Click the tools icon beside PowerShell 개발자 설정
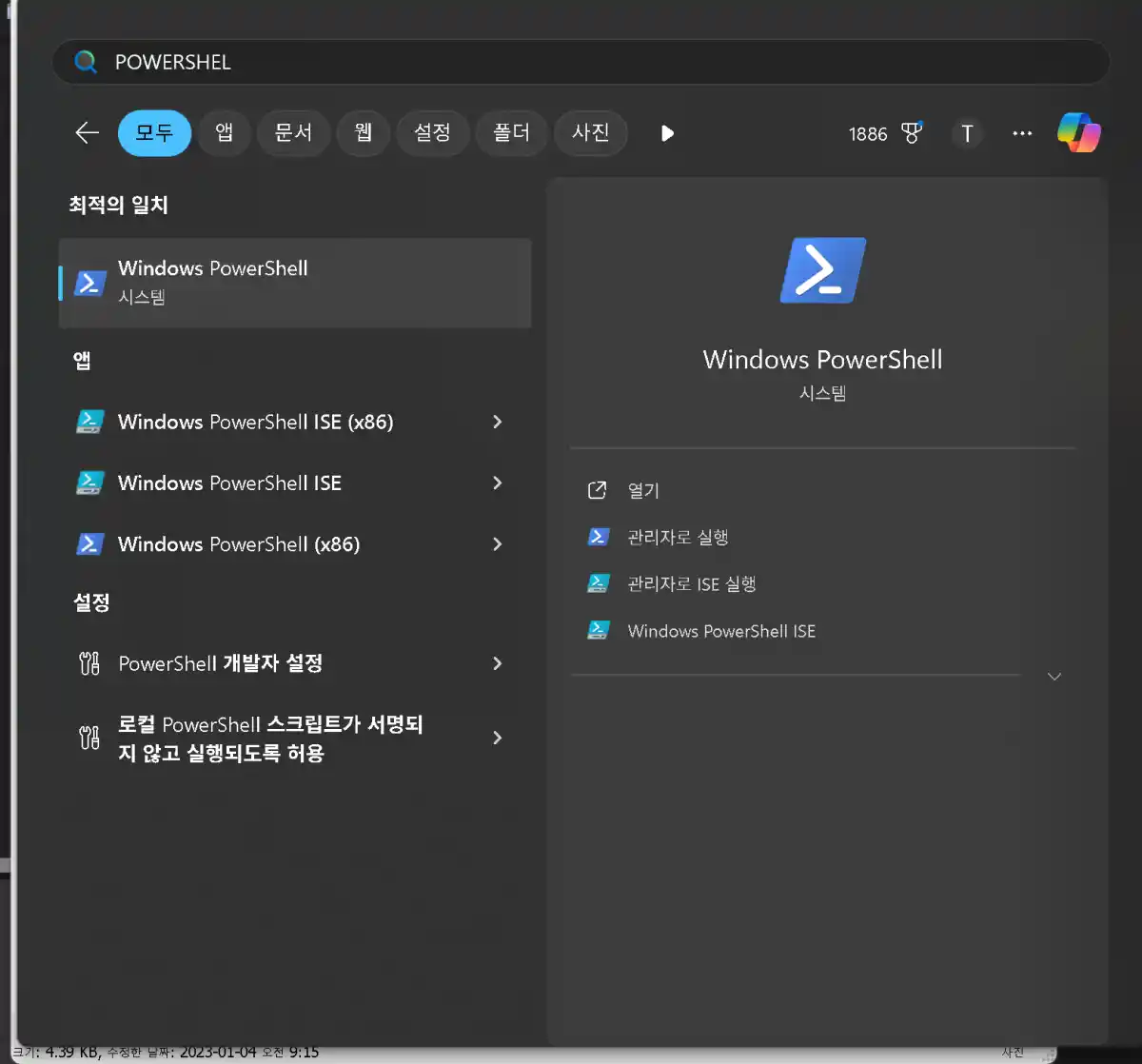Screen dimensions: 1142x1064 pyautogui.click(x=89, y=663)
